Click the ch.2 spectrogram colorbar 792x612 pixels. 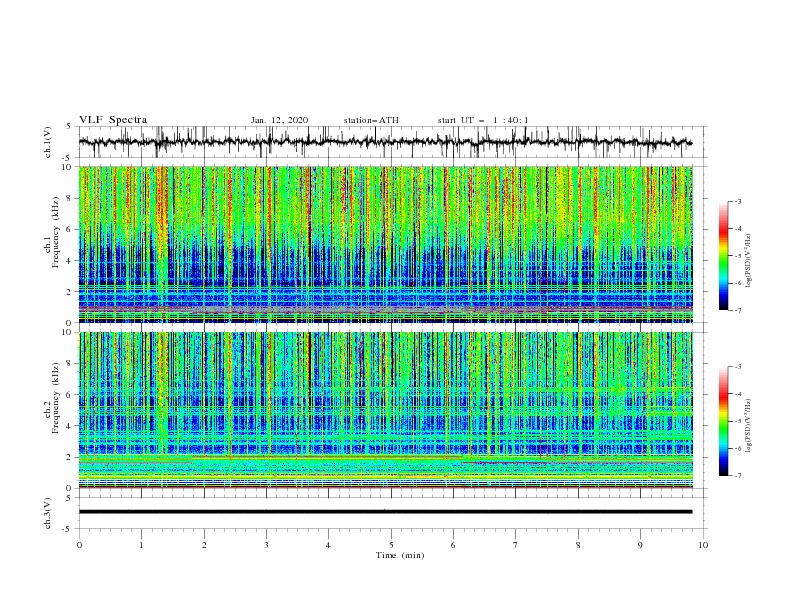tap(723, 421)
